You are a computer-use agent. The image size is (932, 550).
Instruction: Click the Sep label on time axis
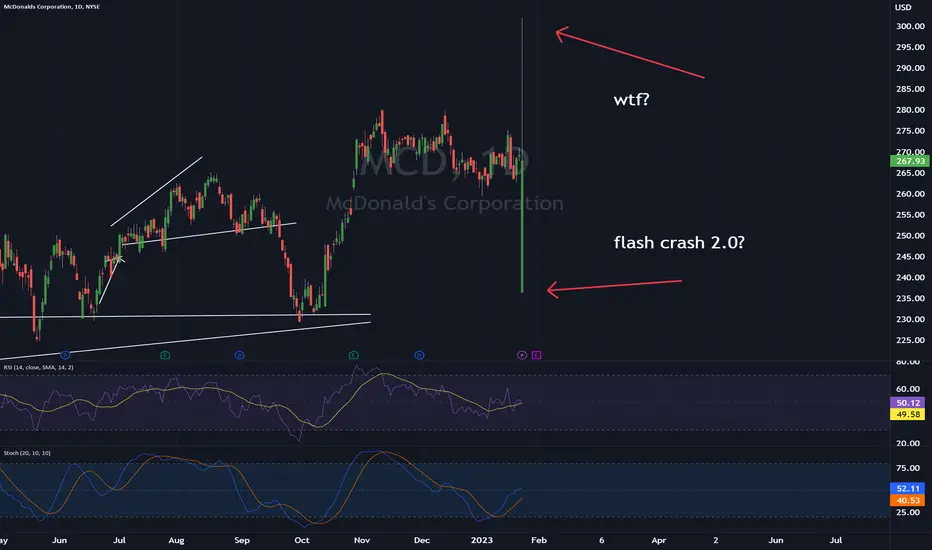point(242,540)
